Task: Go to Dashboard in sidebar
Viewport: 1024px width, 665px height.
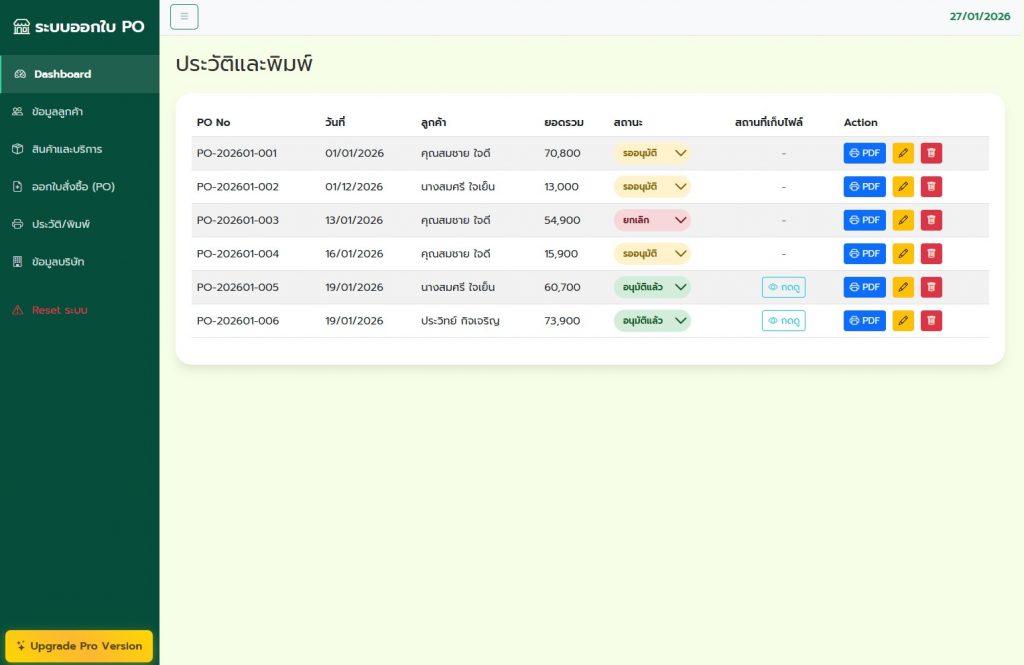Action: click(x=62, y=74)
